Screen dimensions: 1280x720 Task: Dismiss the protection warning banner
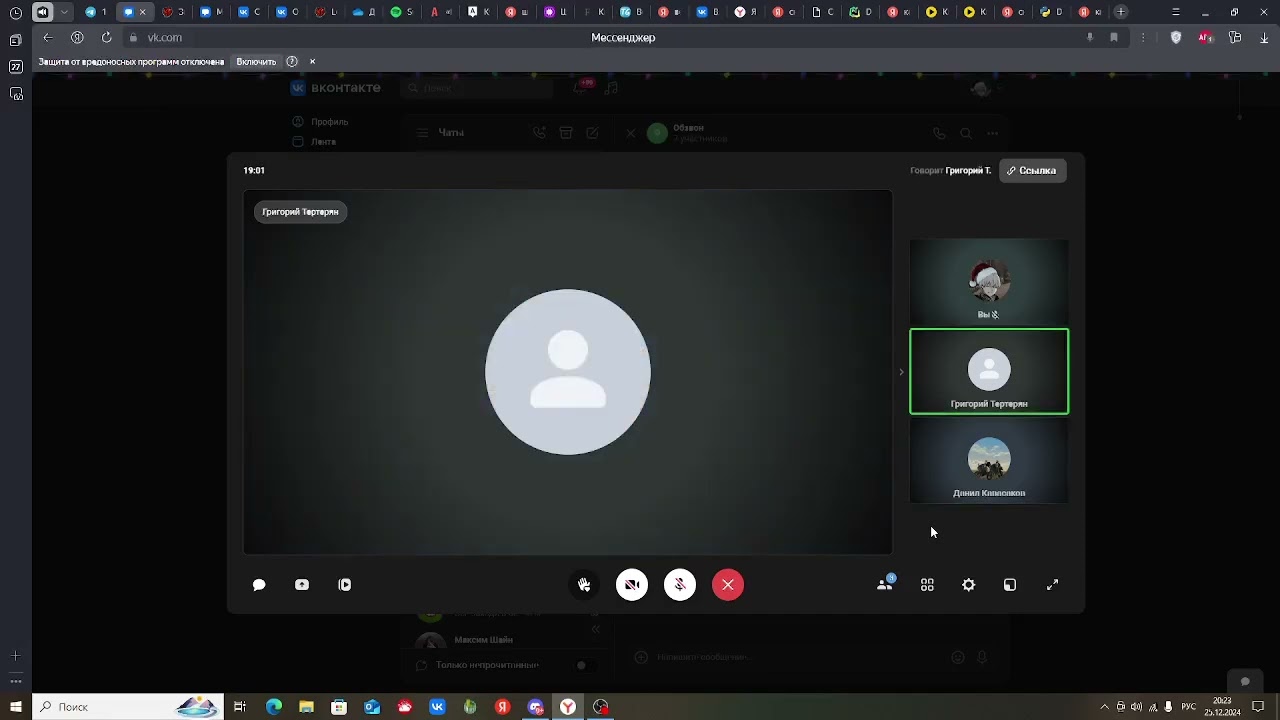(x=312, y=62)
